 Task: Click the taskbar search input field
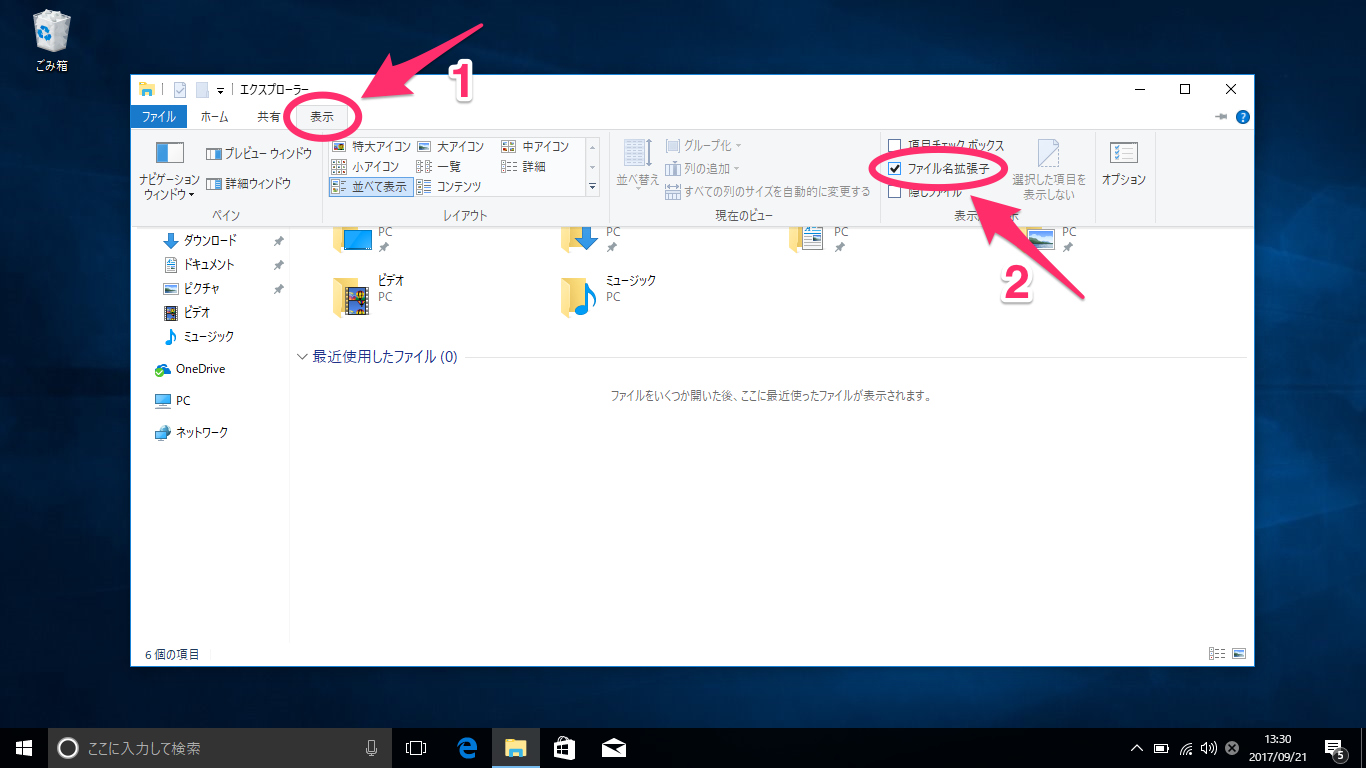coord(200,747)
